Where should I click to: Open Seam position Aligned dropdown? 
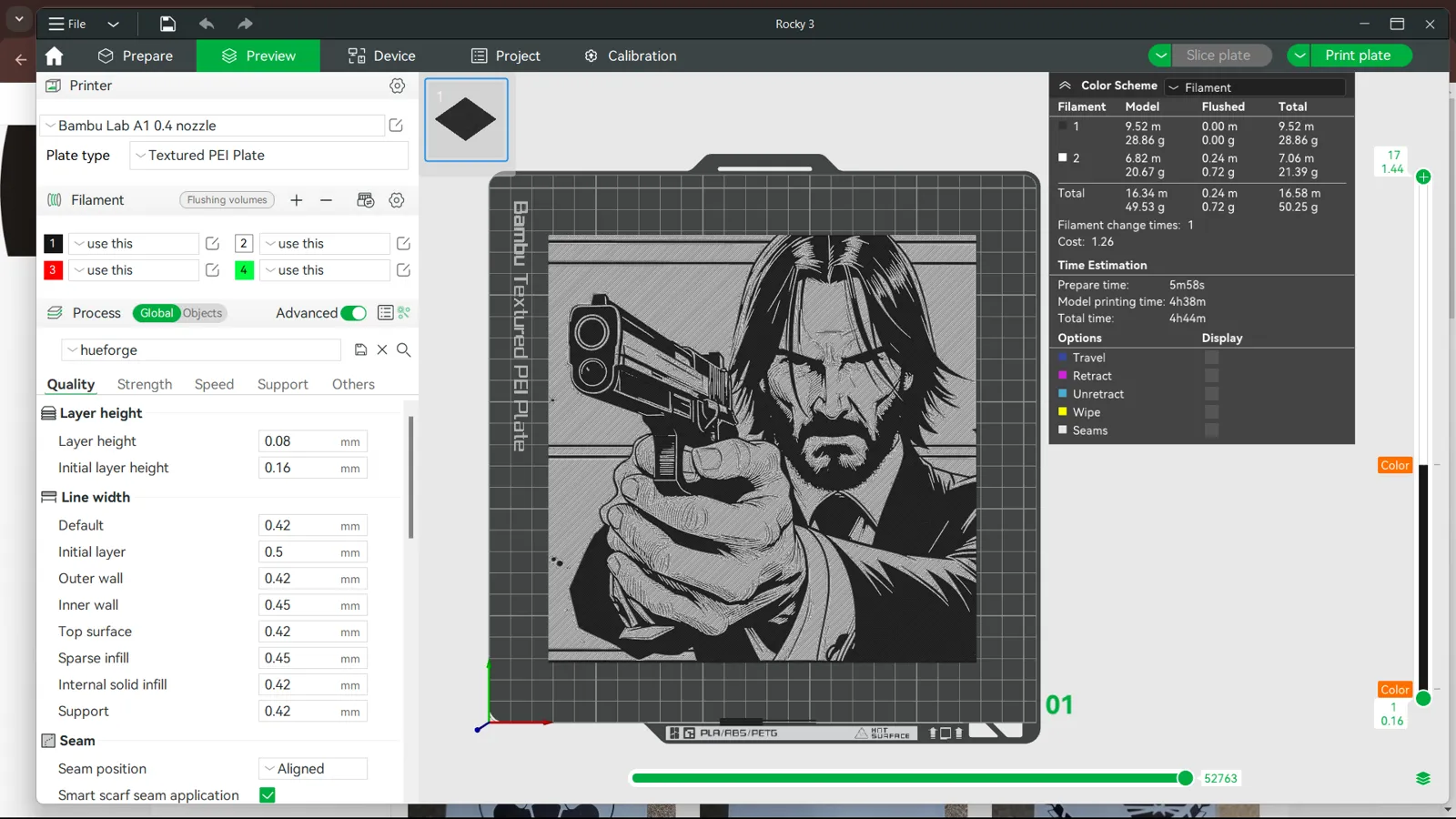(x=313, y=769)
